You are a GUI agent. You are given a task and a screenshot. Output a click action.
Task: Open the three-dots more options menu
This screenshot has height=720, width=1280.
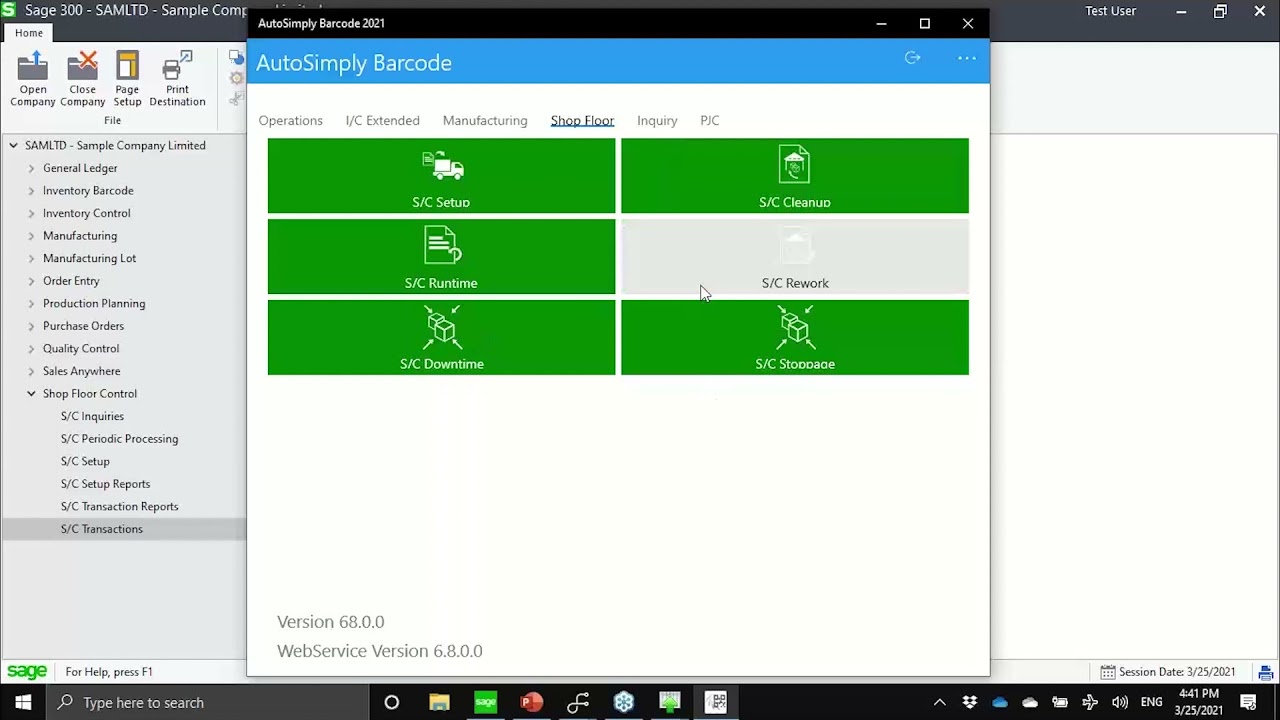click(x=967, y=58)
